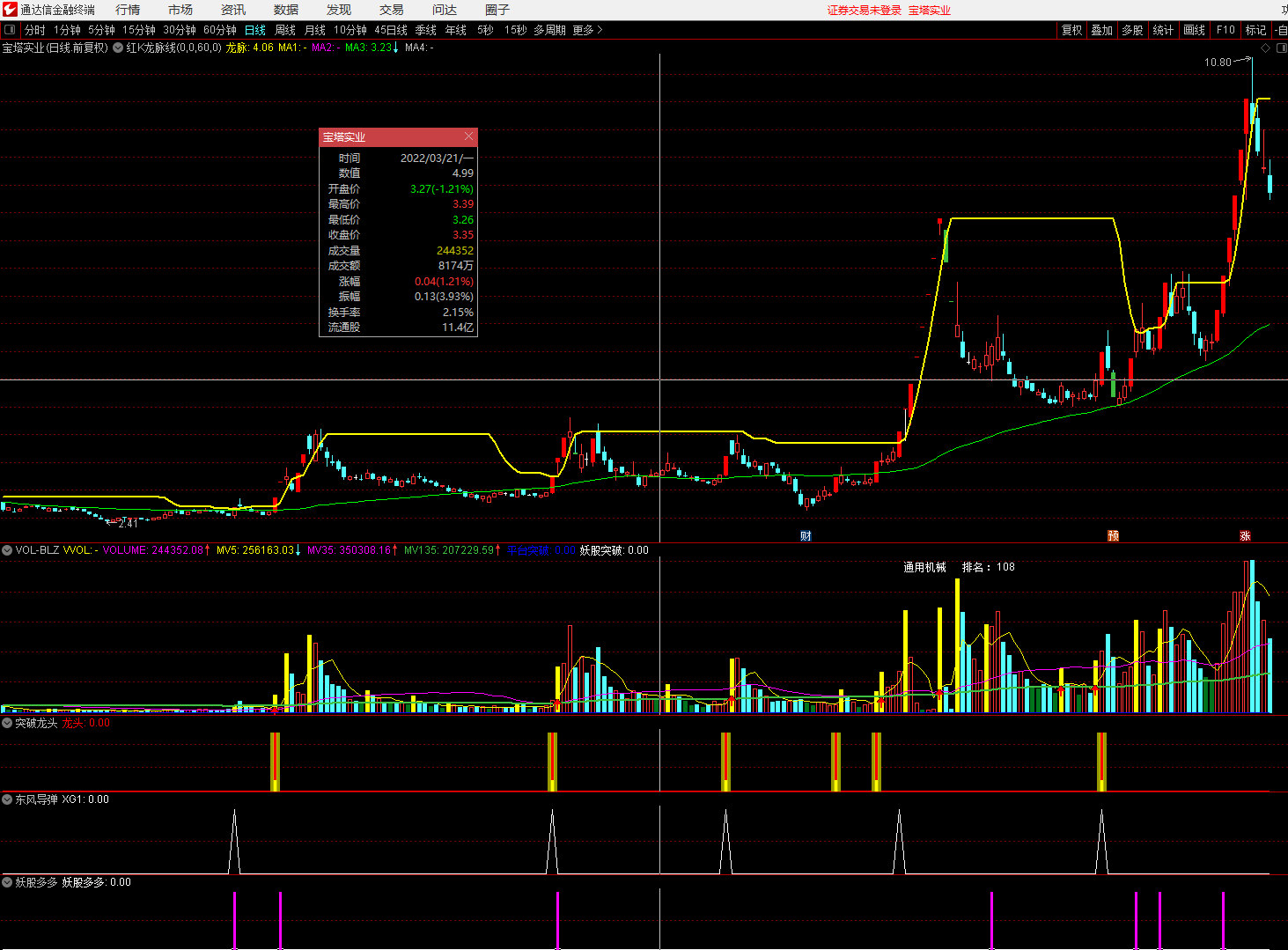Switch to the 10分钟 period
Screen dimensions: 1288x950
(350, 30)
